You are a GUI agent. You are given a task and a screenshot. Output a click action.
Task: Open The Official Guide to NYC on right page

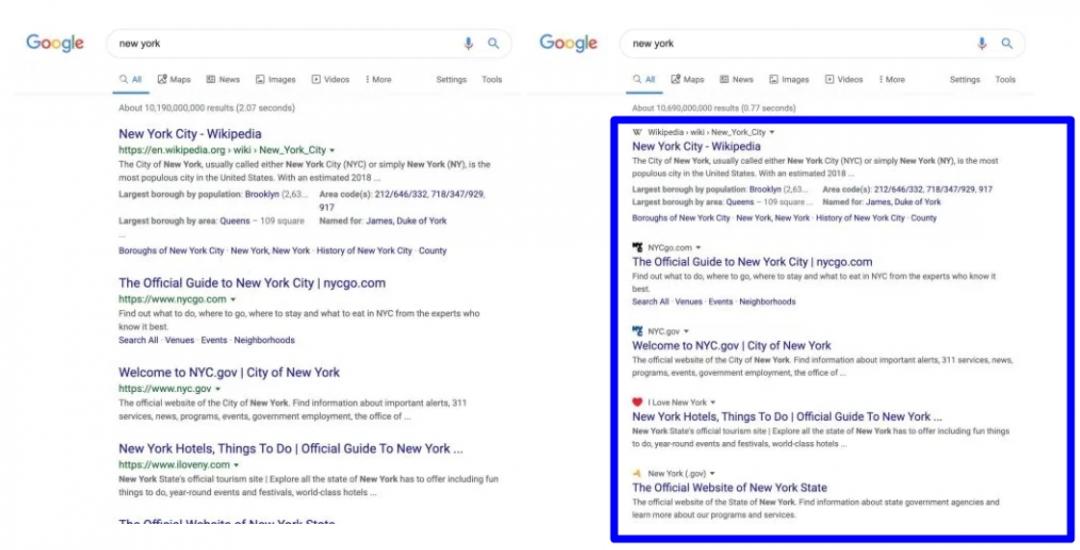pyautogui.click(x=752, y=262)
